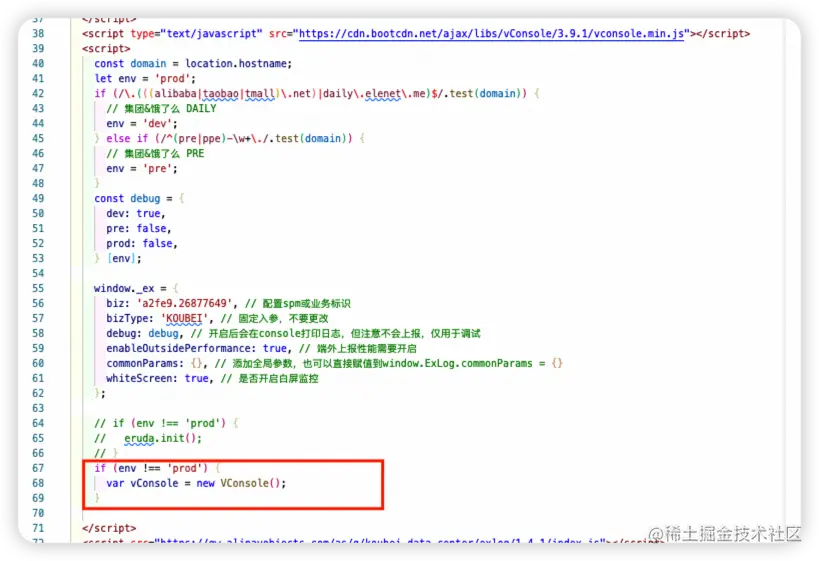Open the vconsole.min.js CDN URL link
The width and height of the screenshot is (819, 561).
(x=491, y=34)
